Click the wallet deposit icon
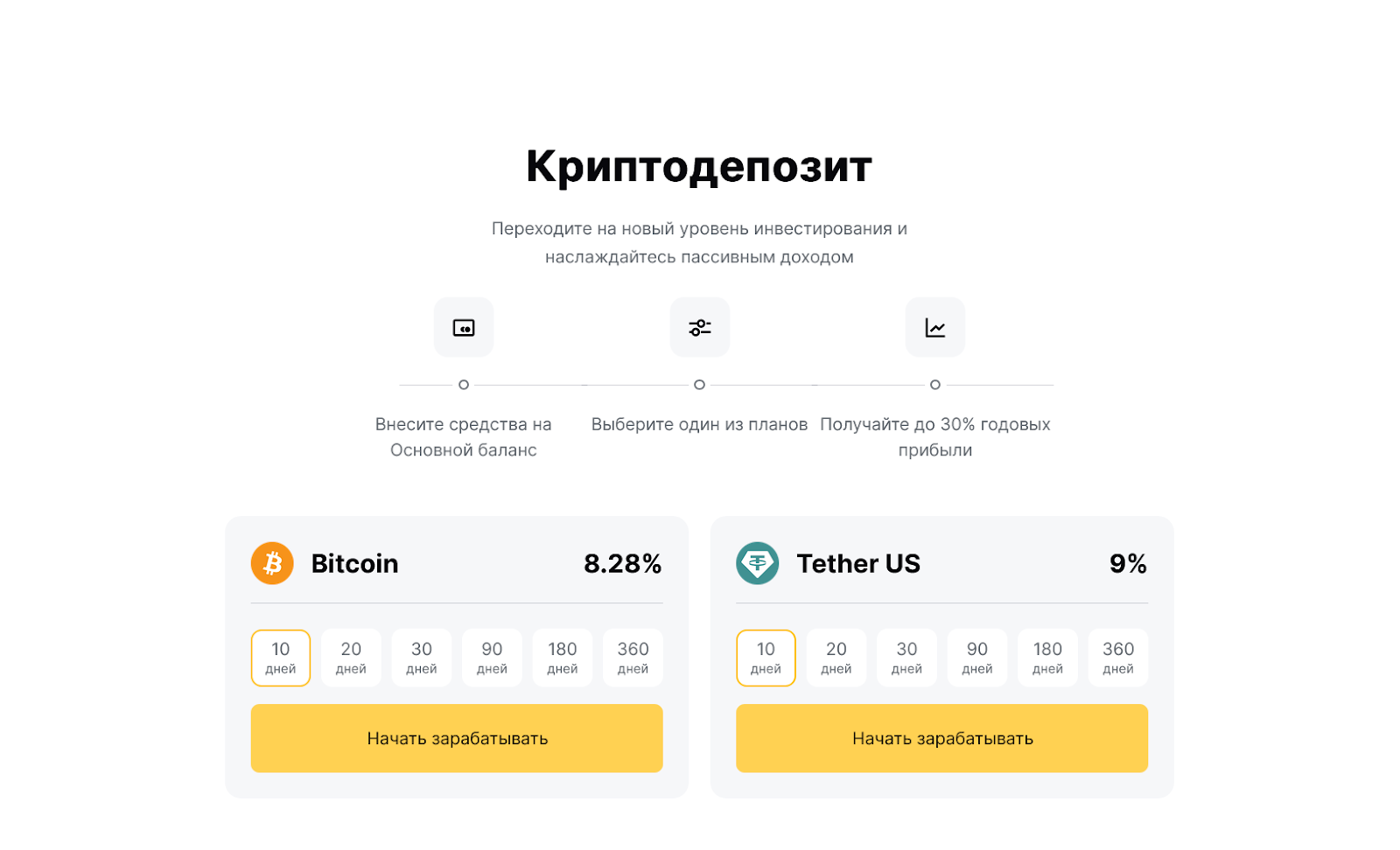The width and height of the screenshot is (1400, 850). [x=464, y=327]
